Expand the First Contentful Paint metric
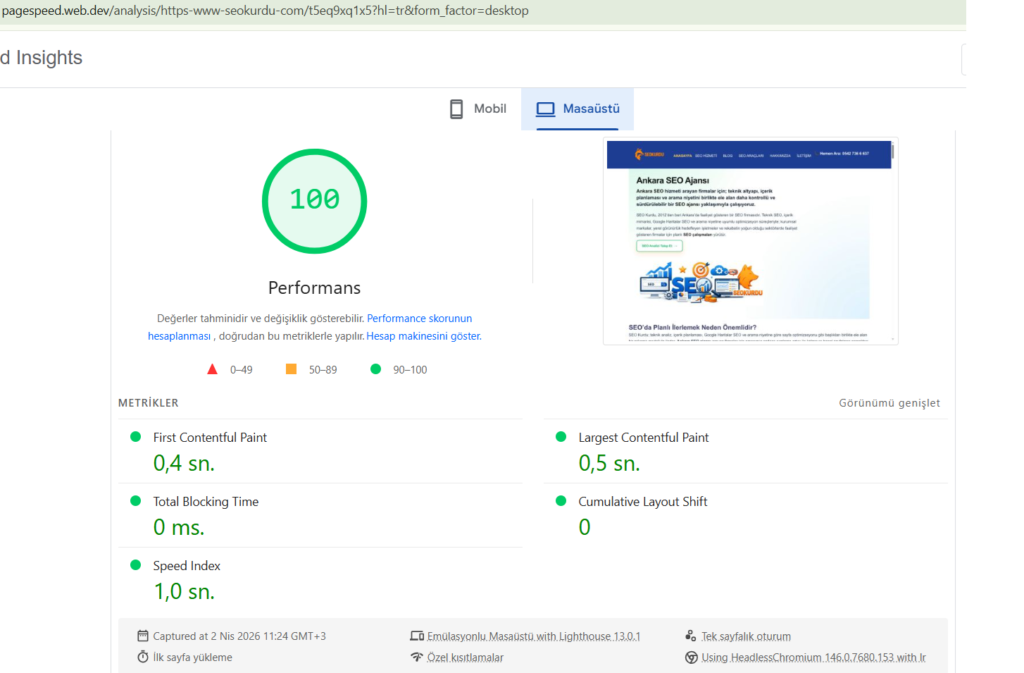1024x673 pixels. click(320, 450)
